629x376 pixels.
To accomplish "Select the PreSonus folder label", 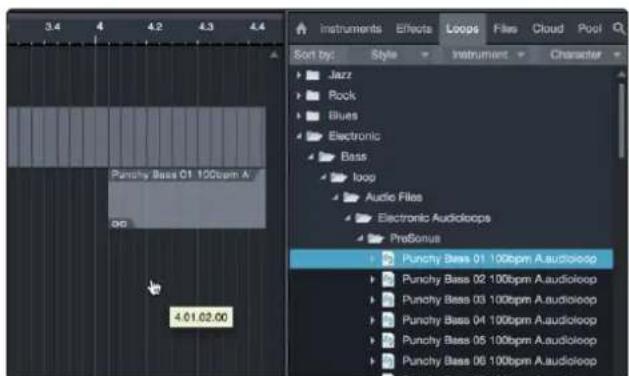I will click(415, 238).
